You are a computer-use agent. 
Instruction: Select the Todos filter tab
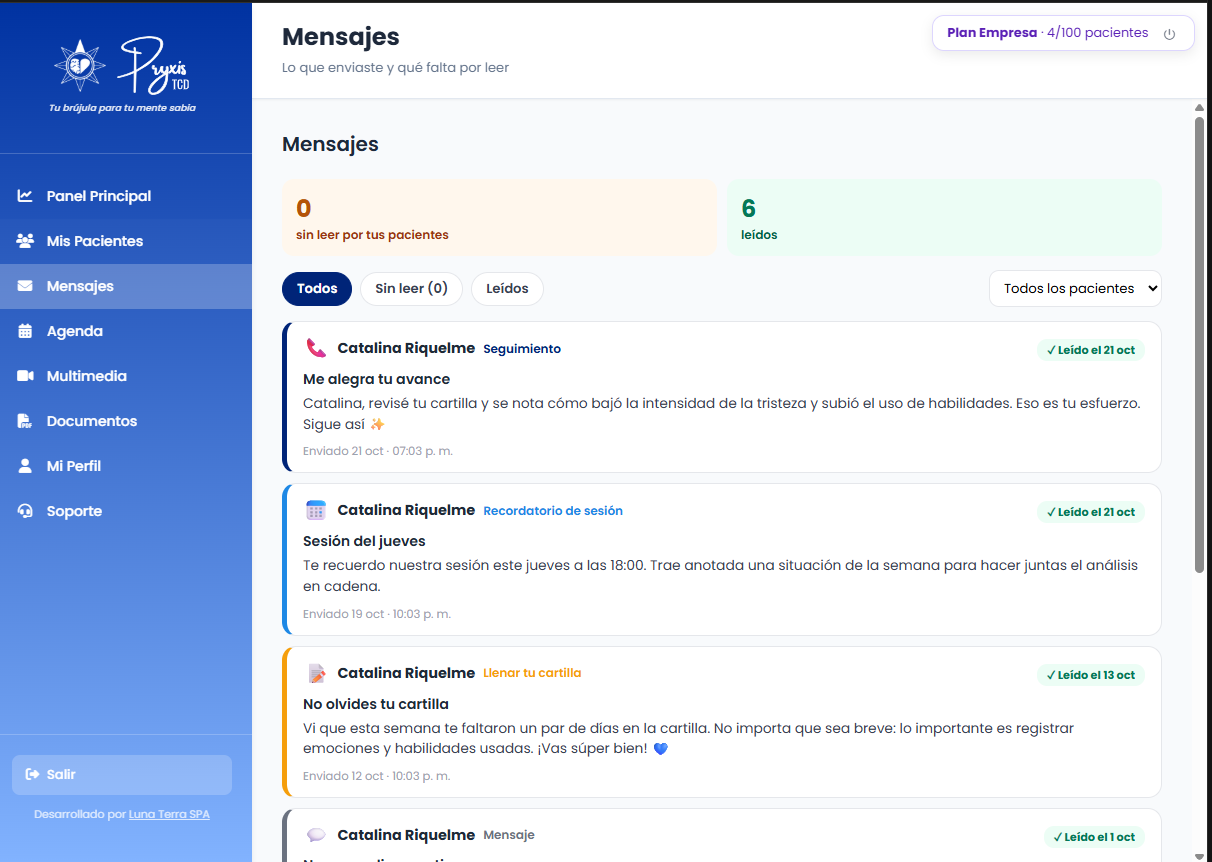click(x=317, y=289)
